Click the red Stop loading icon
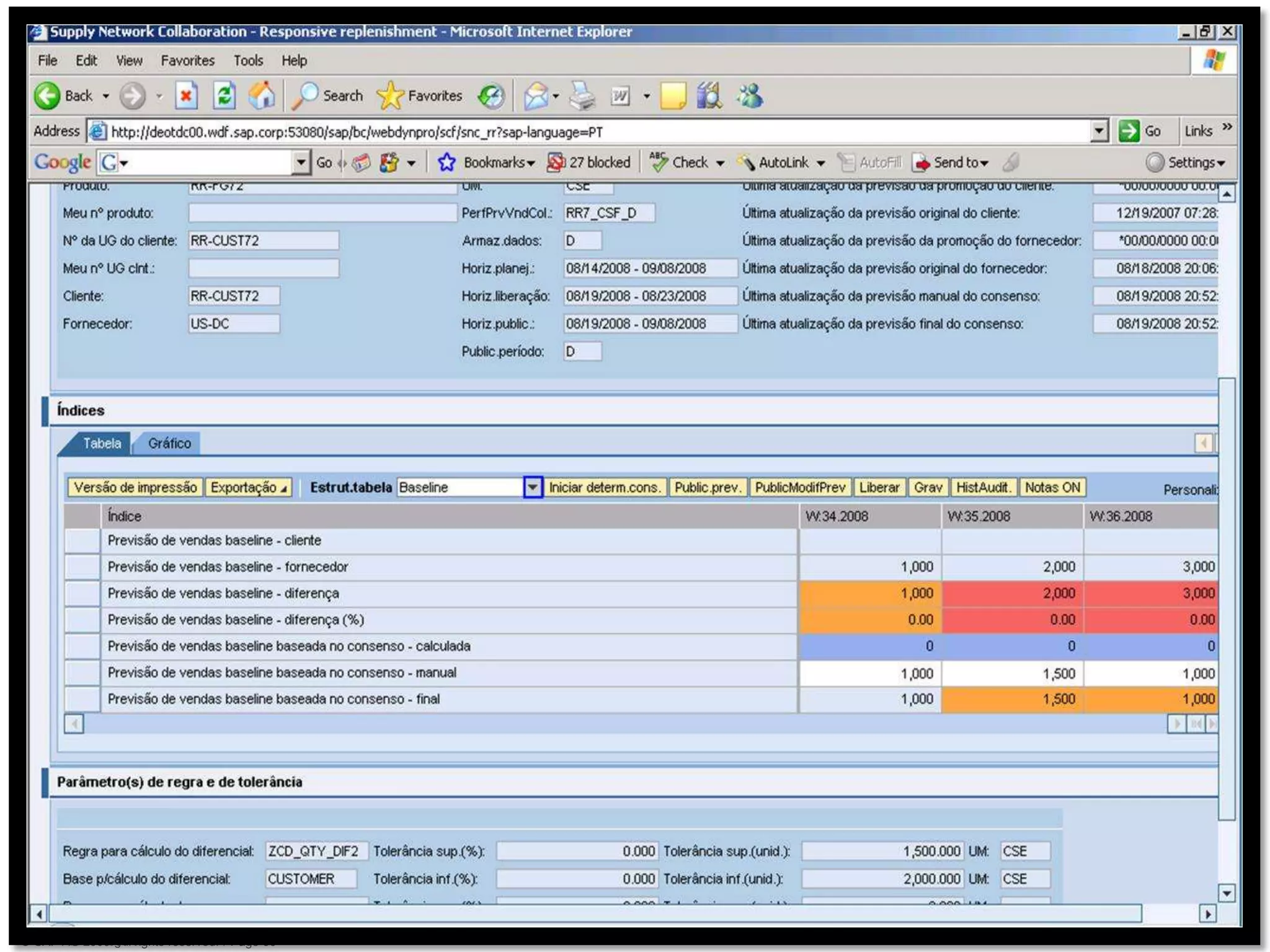Image resolution: width=1270 pixels, height=952 pixels. [x=185, y=96]
